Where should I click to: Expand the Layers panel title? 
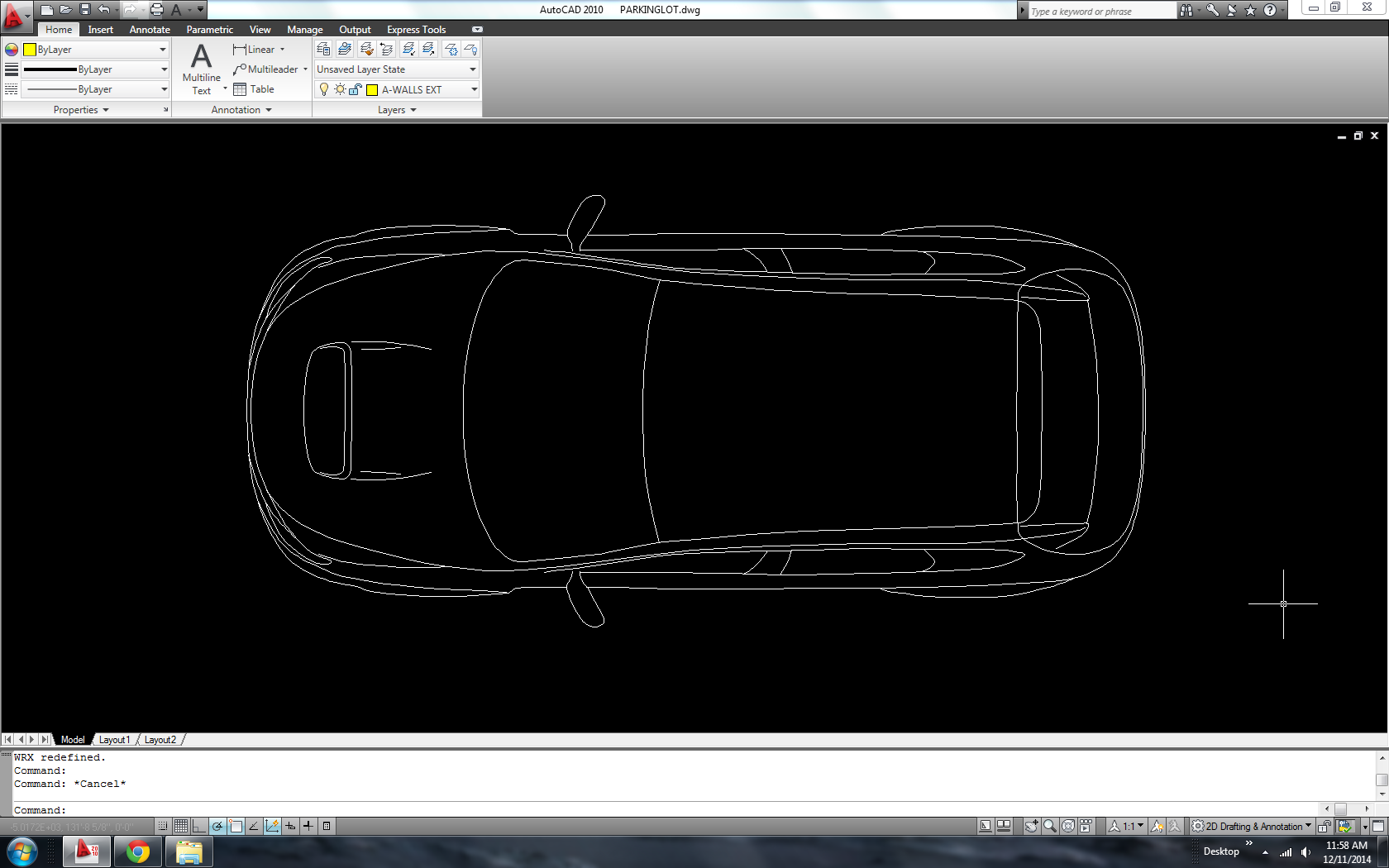pos(397,110)
